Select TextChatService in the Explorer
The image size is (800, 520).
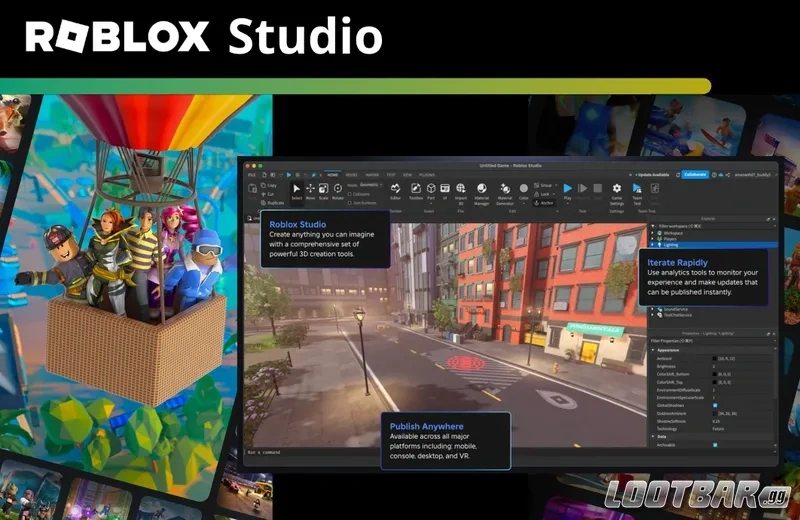click(x=678, y=315)
